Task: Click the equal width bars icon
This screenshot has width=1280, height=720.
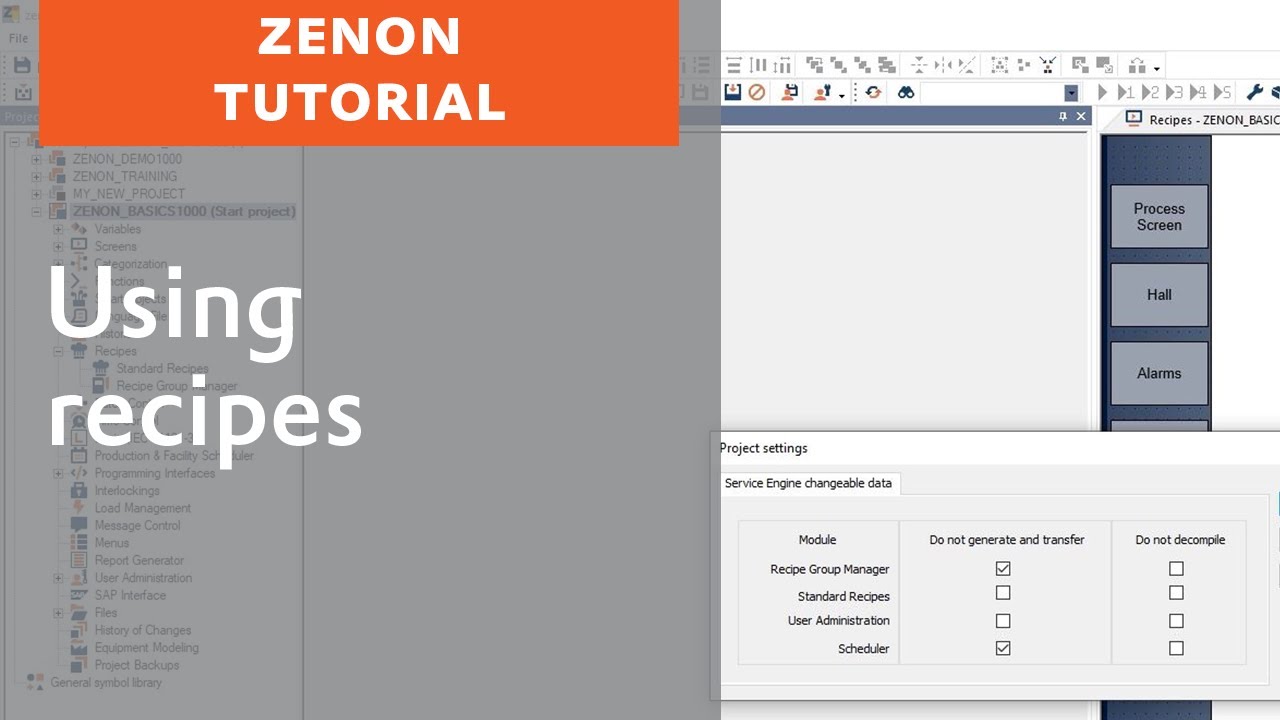Action: [x=781, y=66]
